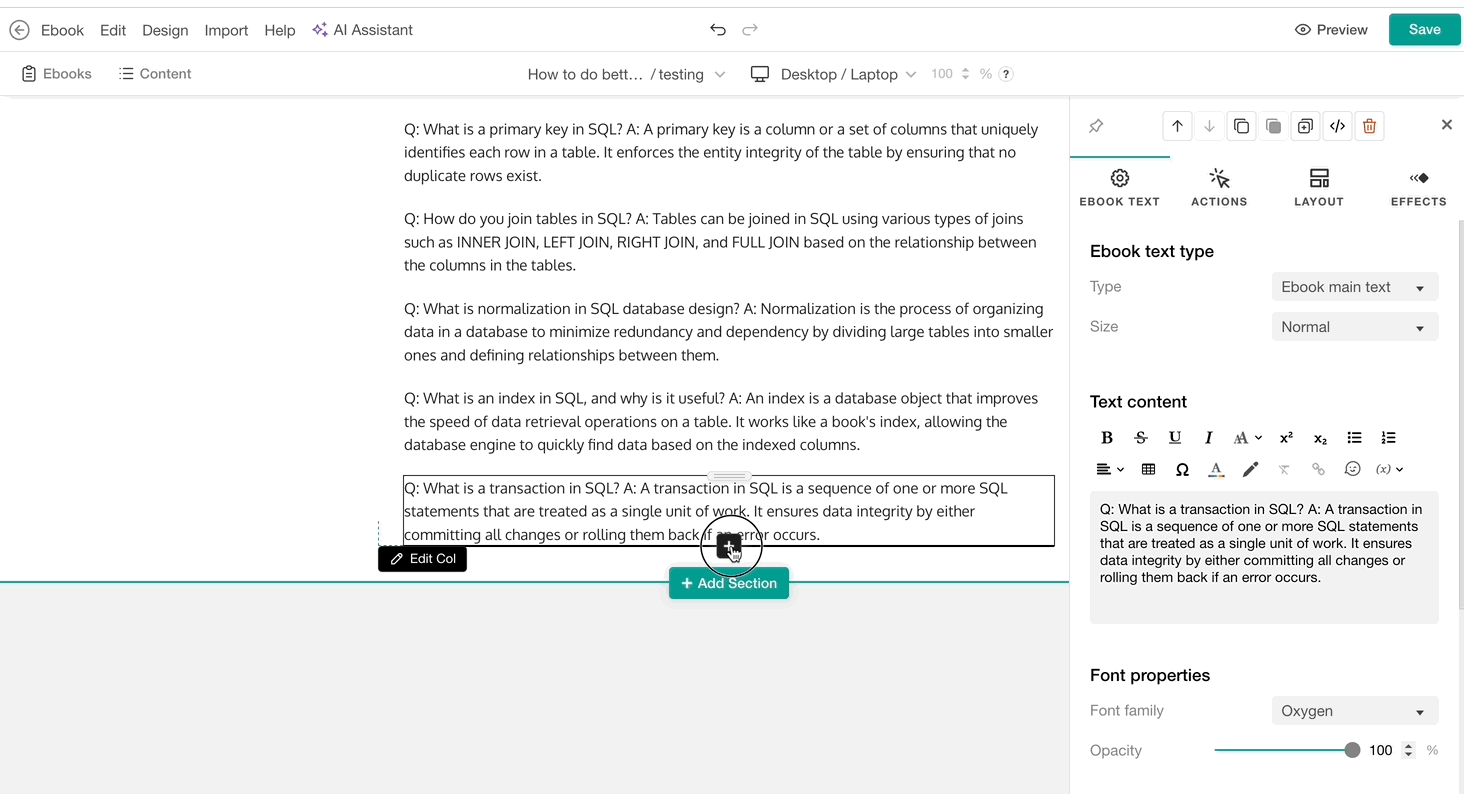Clear text formatting icon
The width and height of the screenshot is (1464, 794).
pyautogui.click(x=1284, y=469)
